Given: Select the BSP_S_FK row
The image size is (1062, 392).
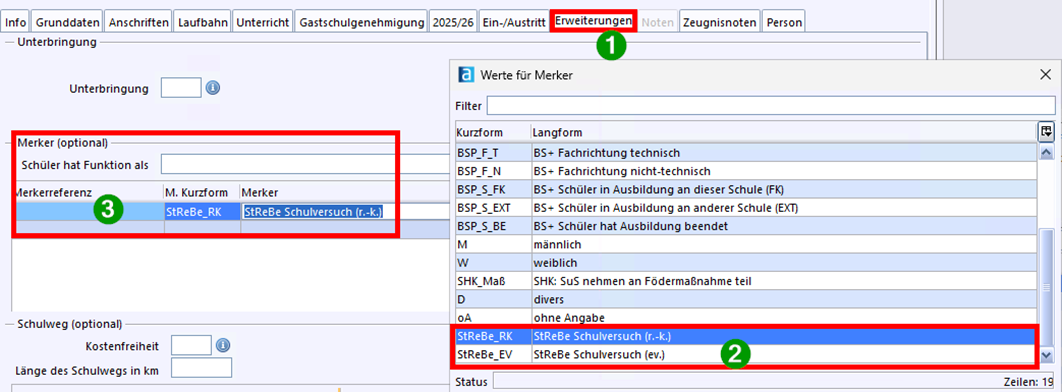Looking at the screenshot, I should (x=745, y=189).
